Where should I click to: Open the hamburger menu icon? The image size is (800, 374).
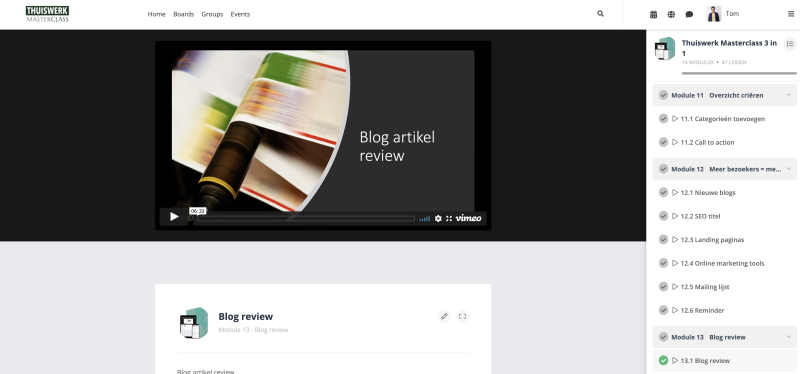point(791,14)
